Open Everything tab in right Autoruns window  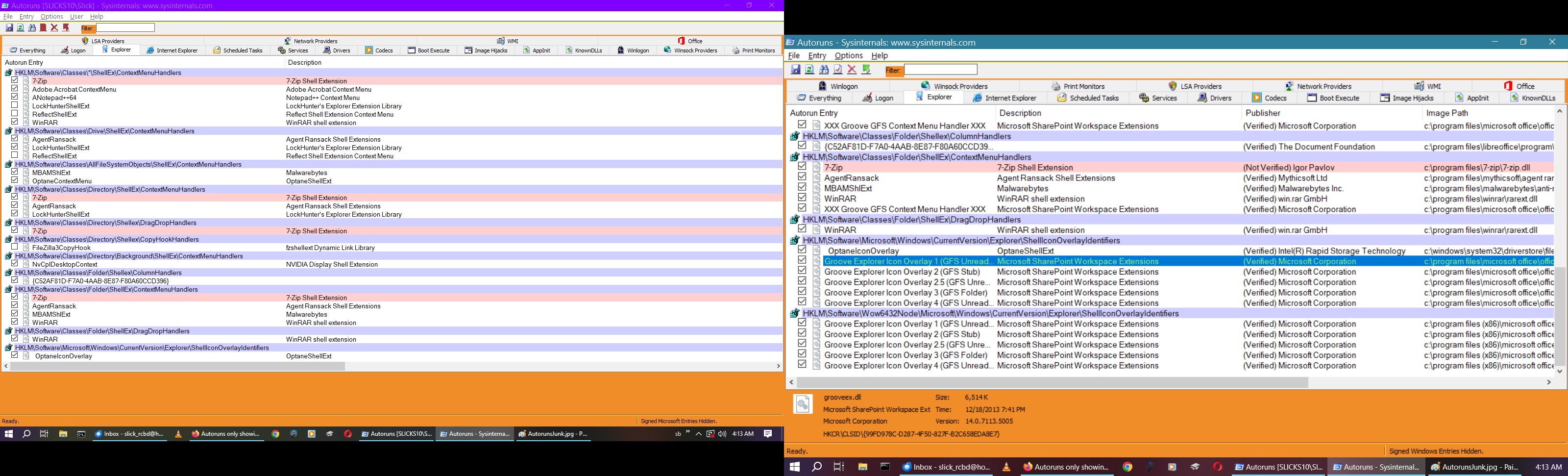click(x=819, y=98)
